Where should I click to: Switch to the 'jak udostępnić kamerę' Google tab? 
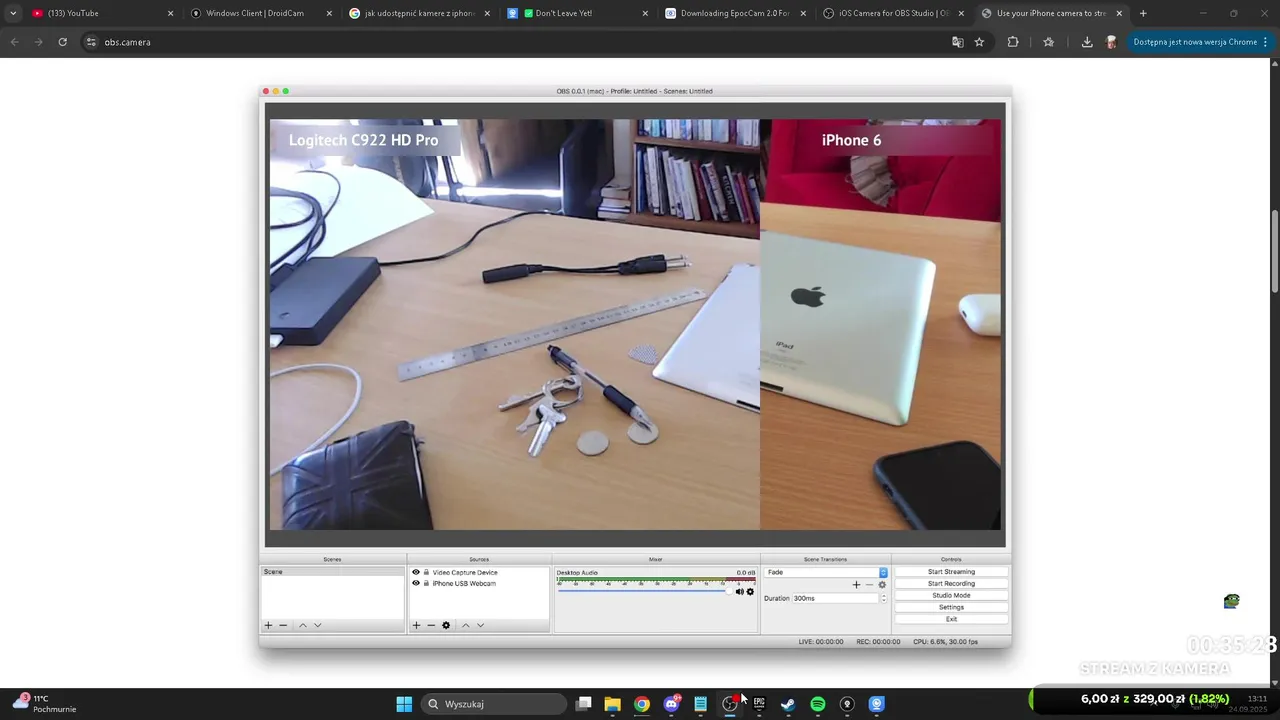tap(418, 13)
